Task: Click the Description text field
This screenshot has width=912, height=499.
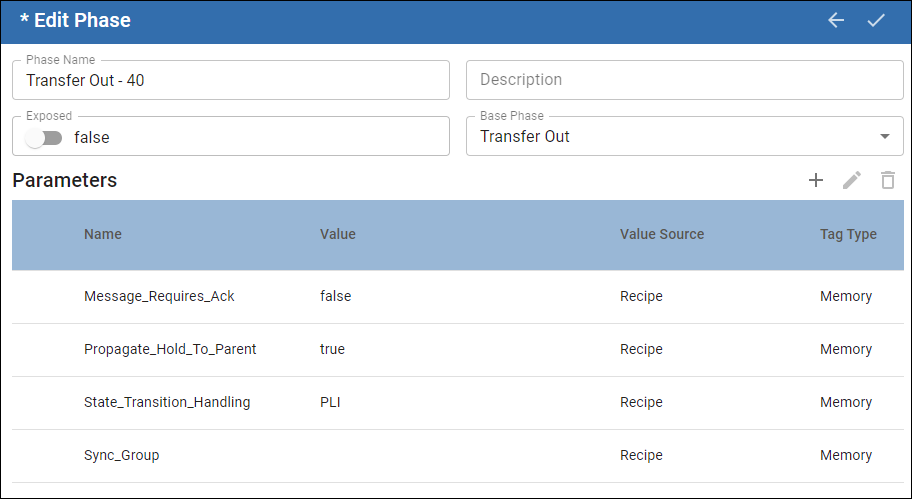Action: pyautogui.click(x=684, y=80)
